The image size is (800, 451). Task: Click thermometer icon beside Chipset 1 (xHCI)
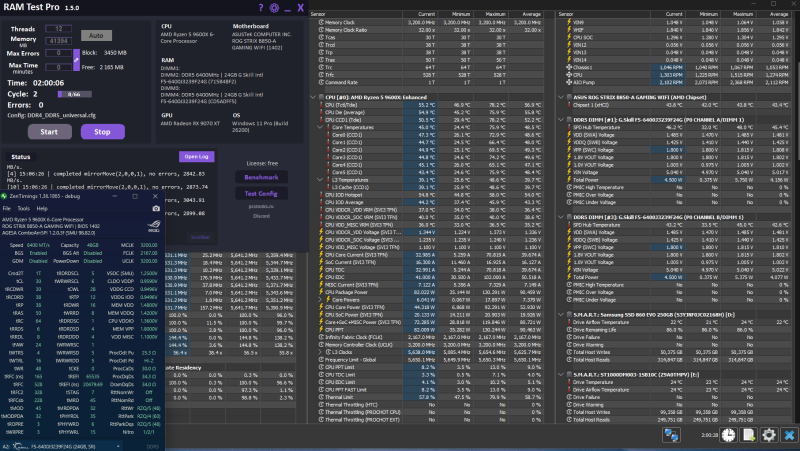point(569,105)
